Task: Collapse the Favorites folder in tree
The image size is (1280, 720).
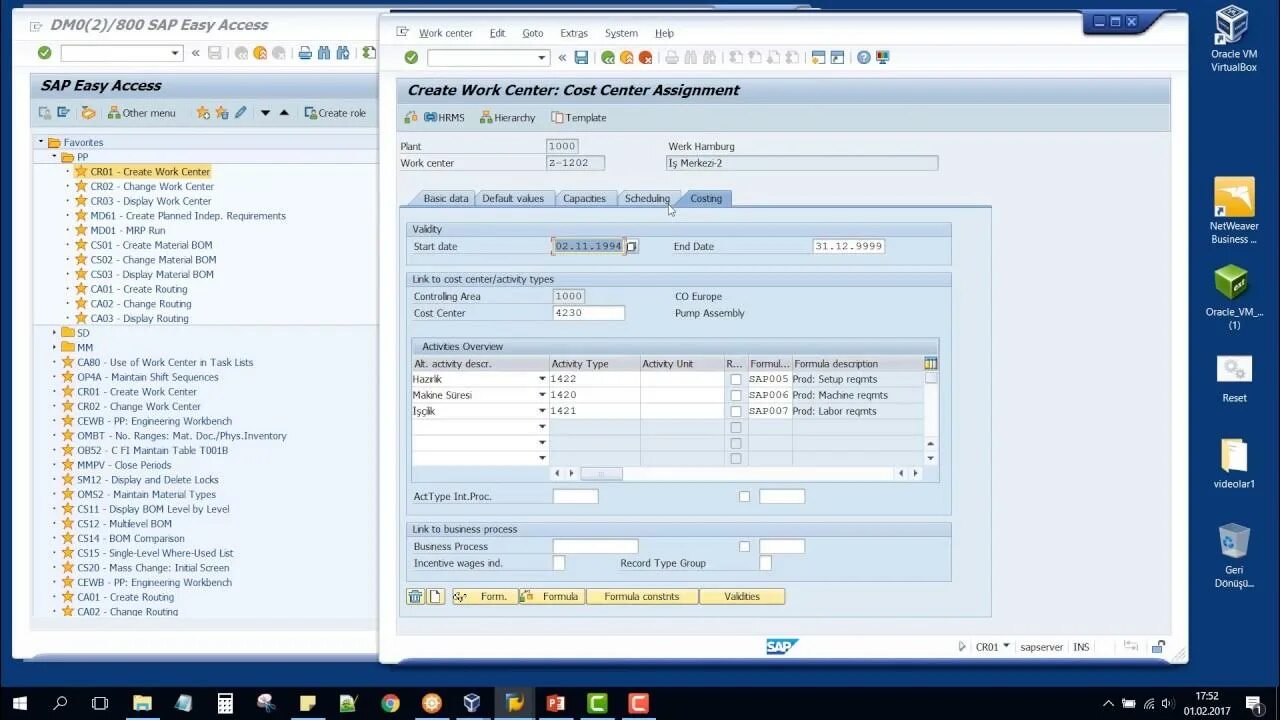Action: [x=41, y=142]
